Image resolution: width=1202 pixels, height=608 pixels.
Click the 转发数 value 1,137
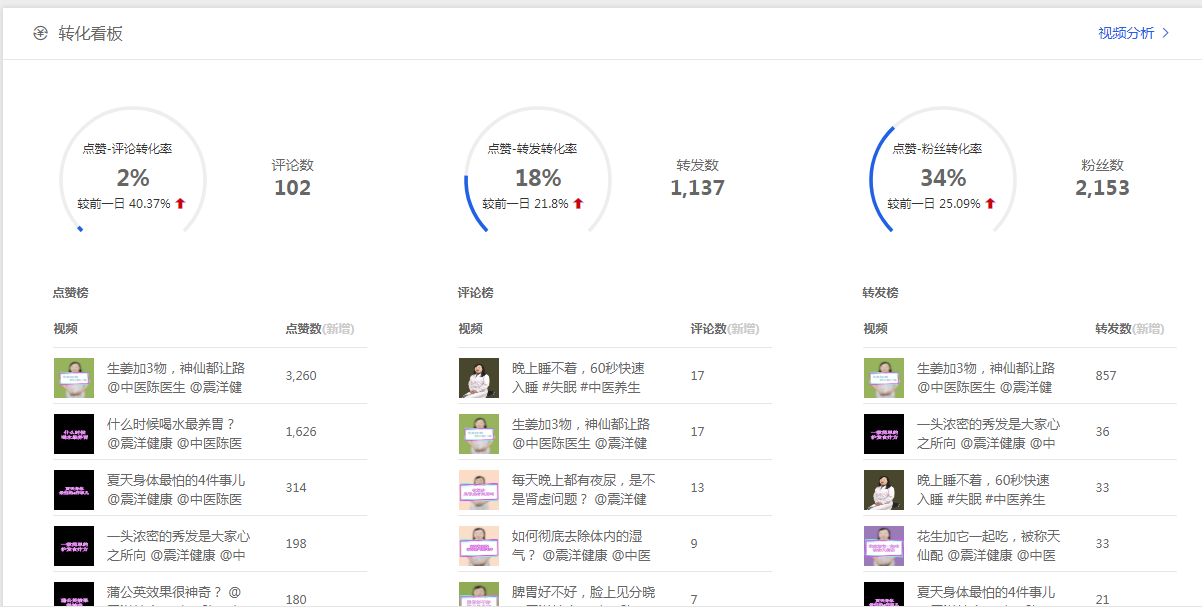coord(698,188)
